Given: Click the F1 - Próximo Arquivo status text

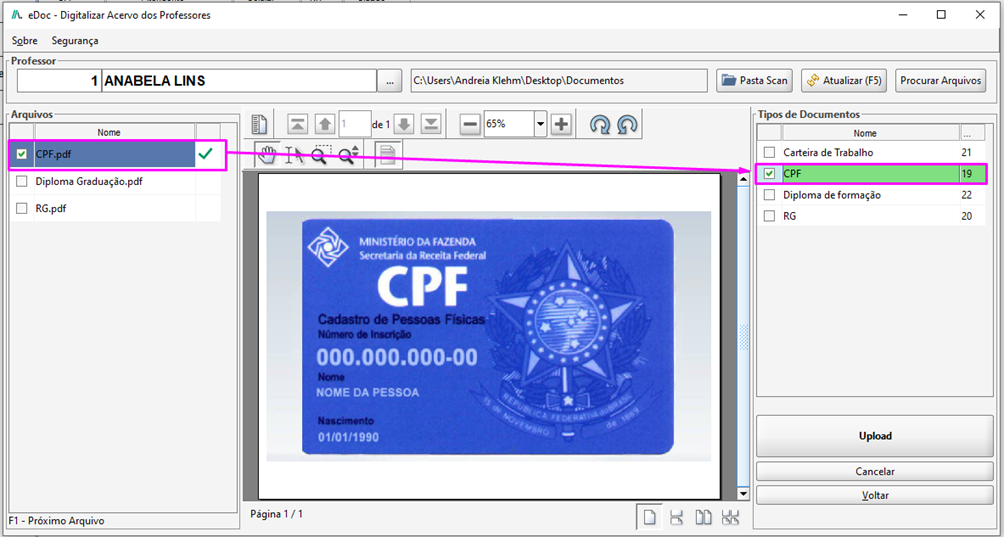Looking at the screenshot, I should tap(57, 521).
